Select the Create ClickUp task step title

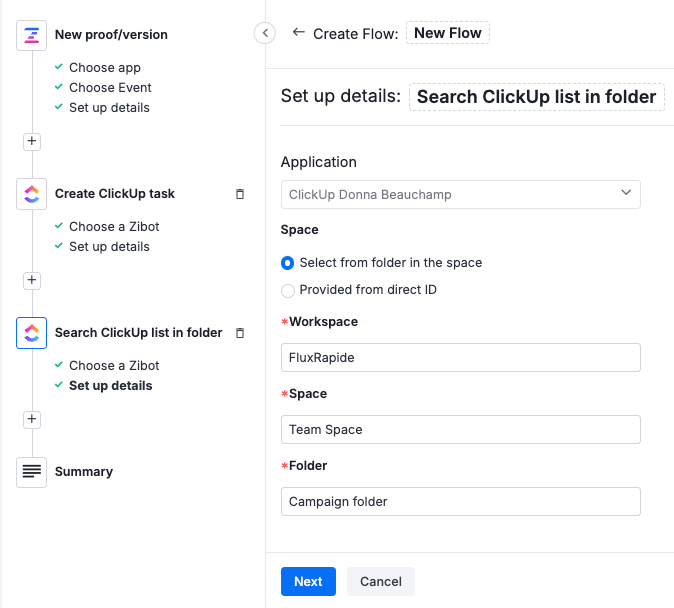point(114,194)
